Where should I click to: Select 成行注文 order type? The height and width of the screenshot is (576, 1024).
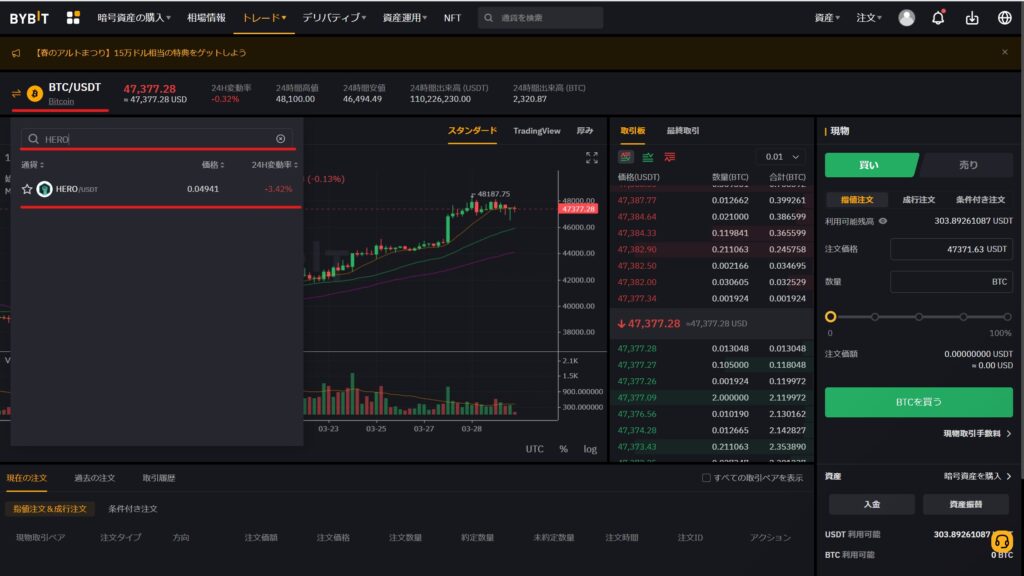(x=919, y=199)
